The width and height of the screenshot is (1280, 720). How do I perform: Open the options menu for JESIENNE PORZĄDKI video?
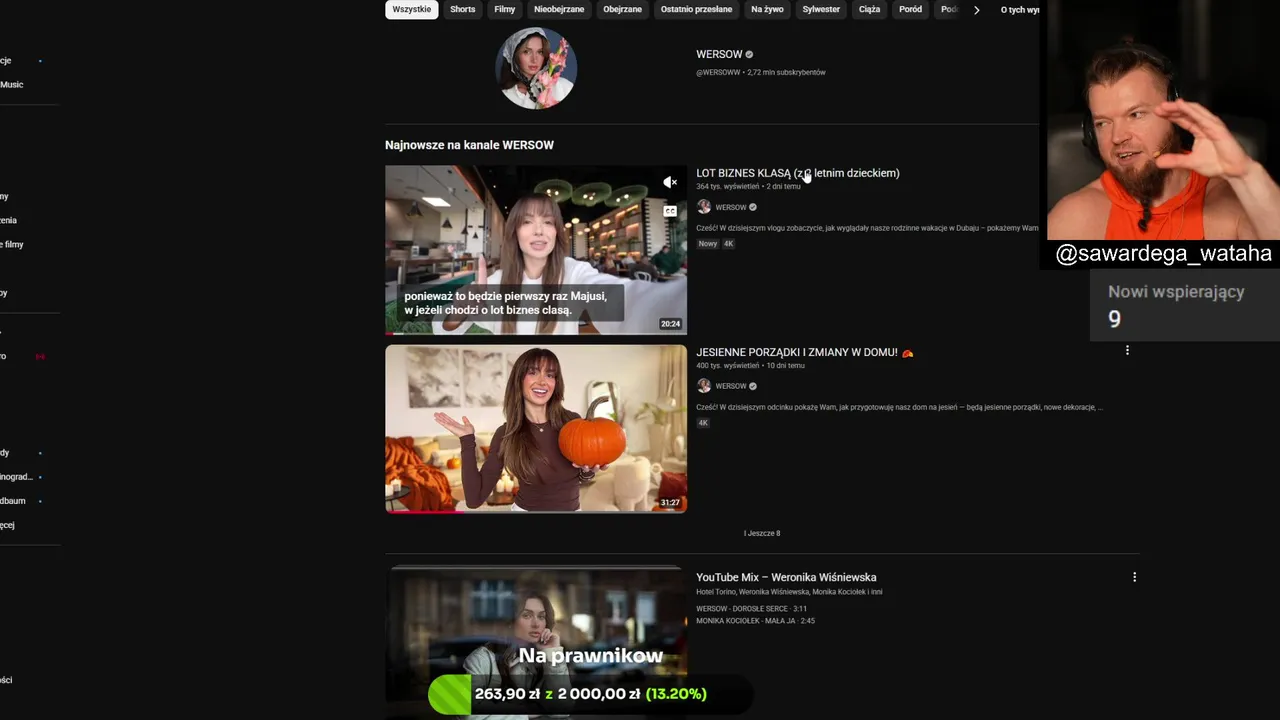(x=1127, y=351)
